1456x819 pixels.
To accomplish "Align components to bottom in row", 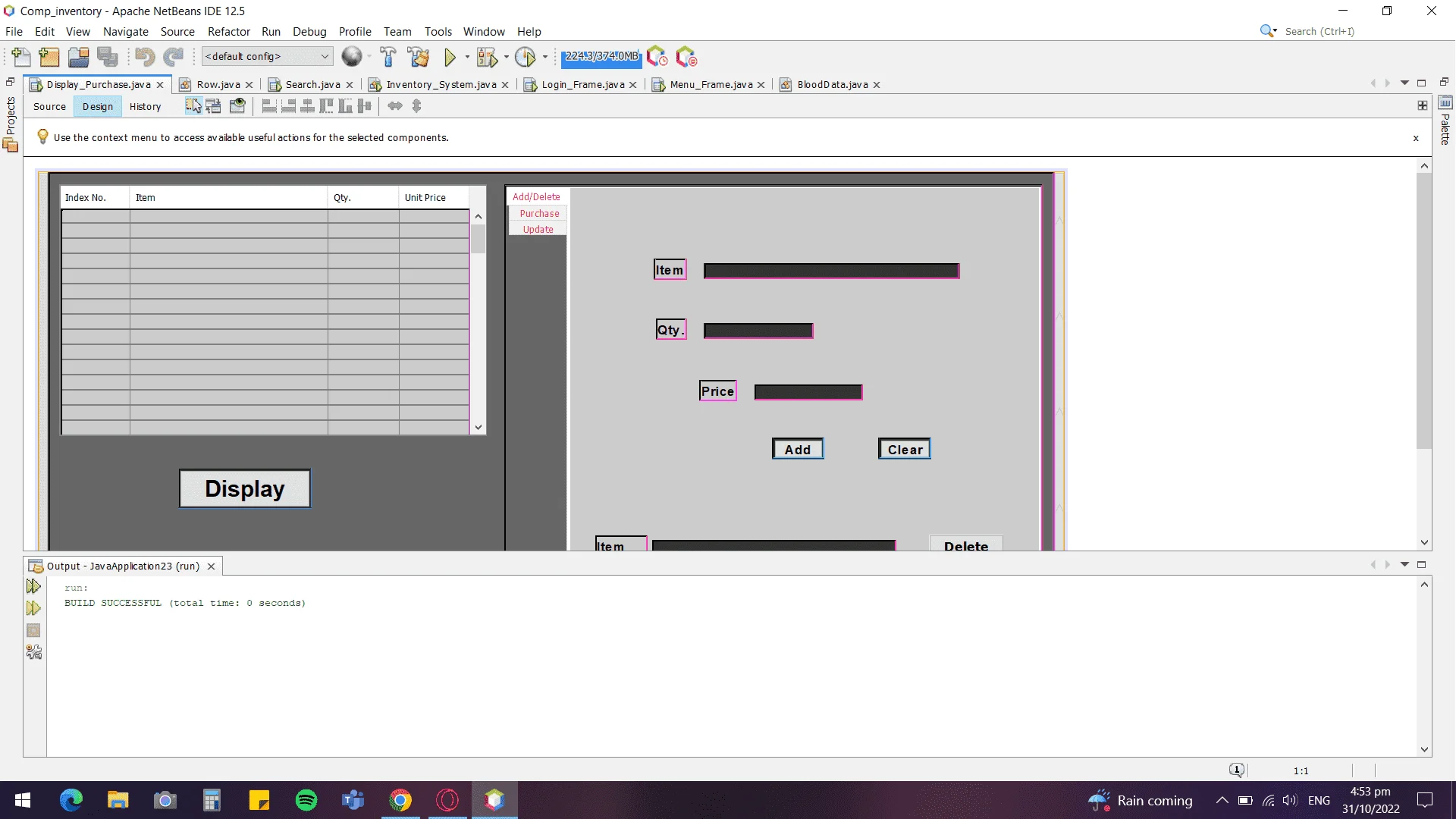I will pos(345,106).
